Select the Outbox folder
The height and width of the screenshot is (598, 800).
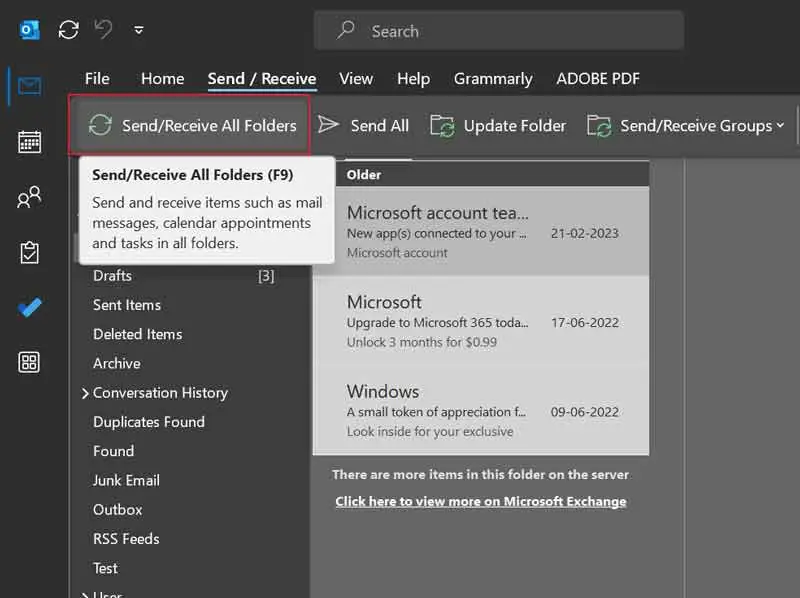117,510
